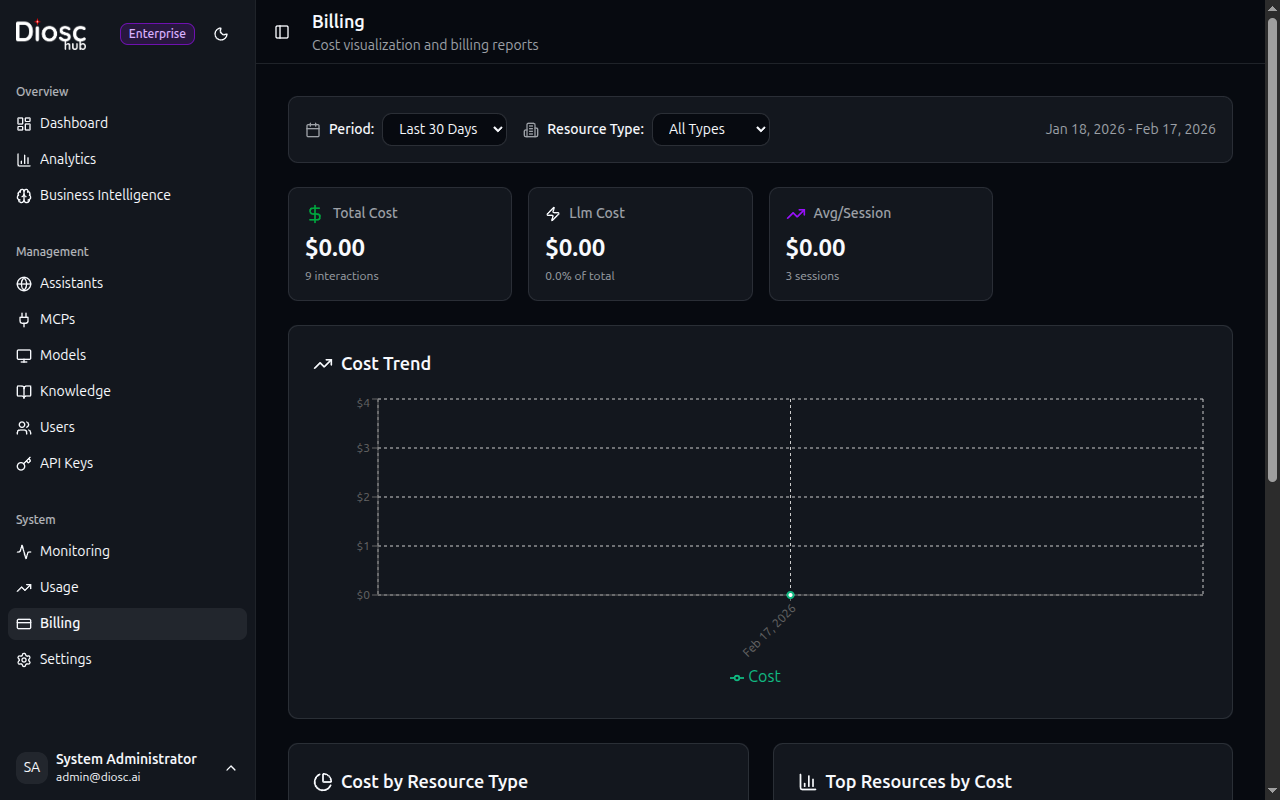The width and height of the screenshot is (1280, 800).
Task: Select the Models monitor icon
Action: click(x=23, y=355)
